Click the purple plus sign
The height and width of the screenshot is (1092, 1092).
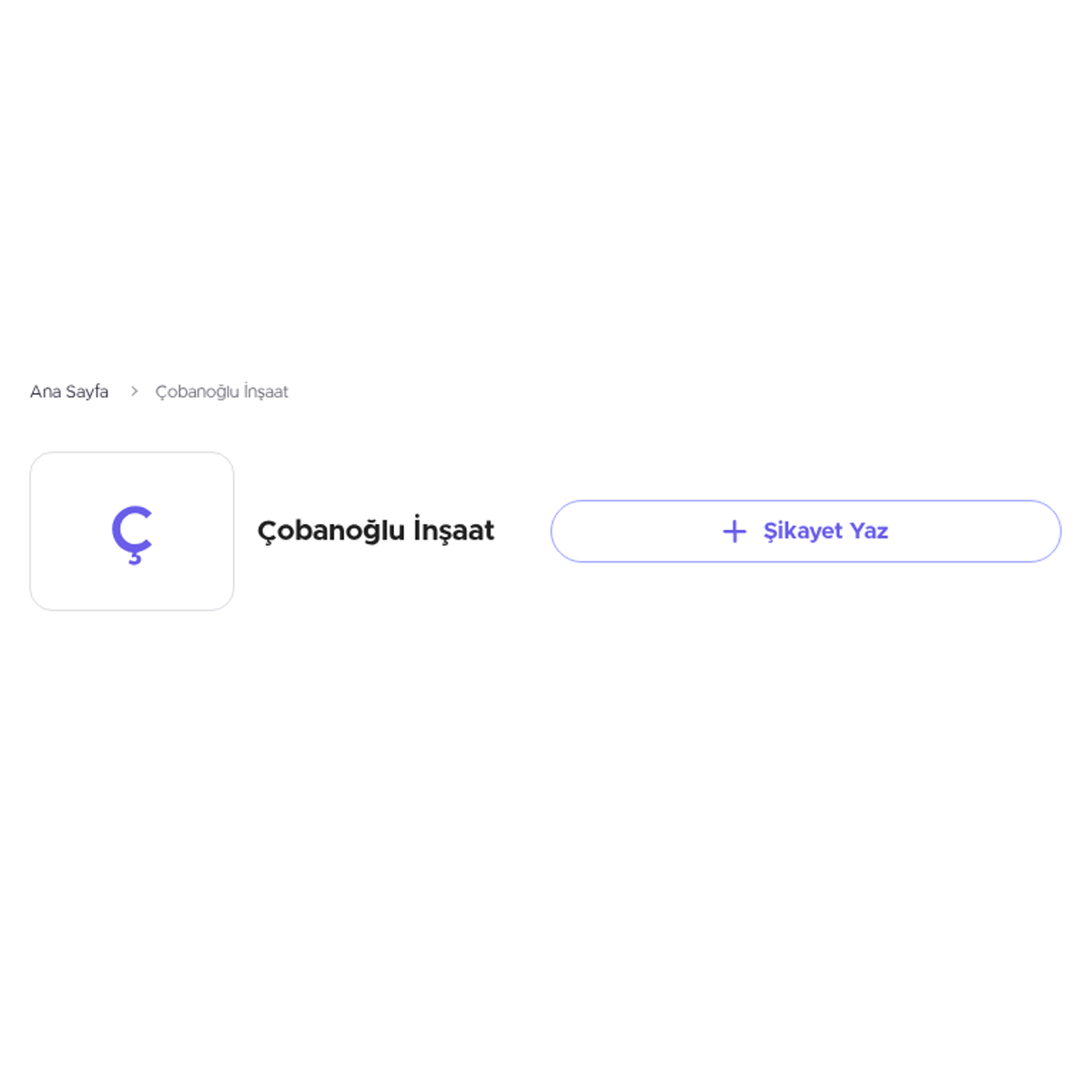click(734, 531)
